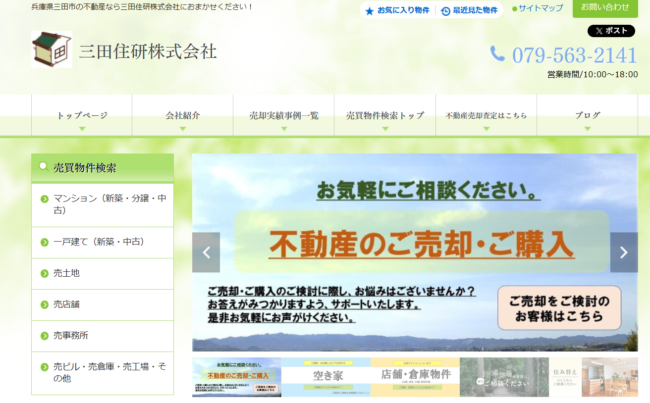
Task: Click the star icon beside お気に入り物件
Action: [369, 11]
